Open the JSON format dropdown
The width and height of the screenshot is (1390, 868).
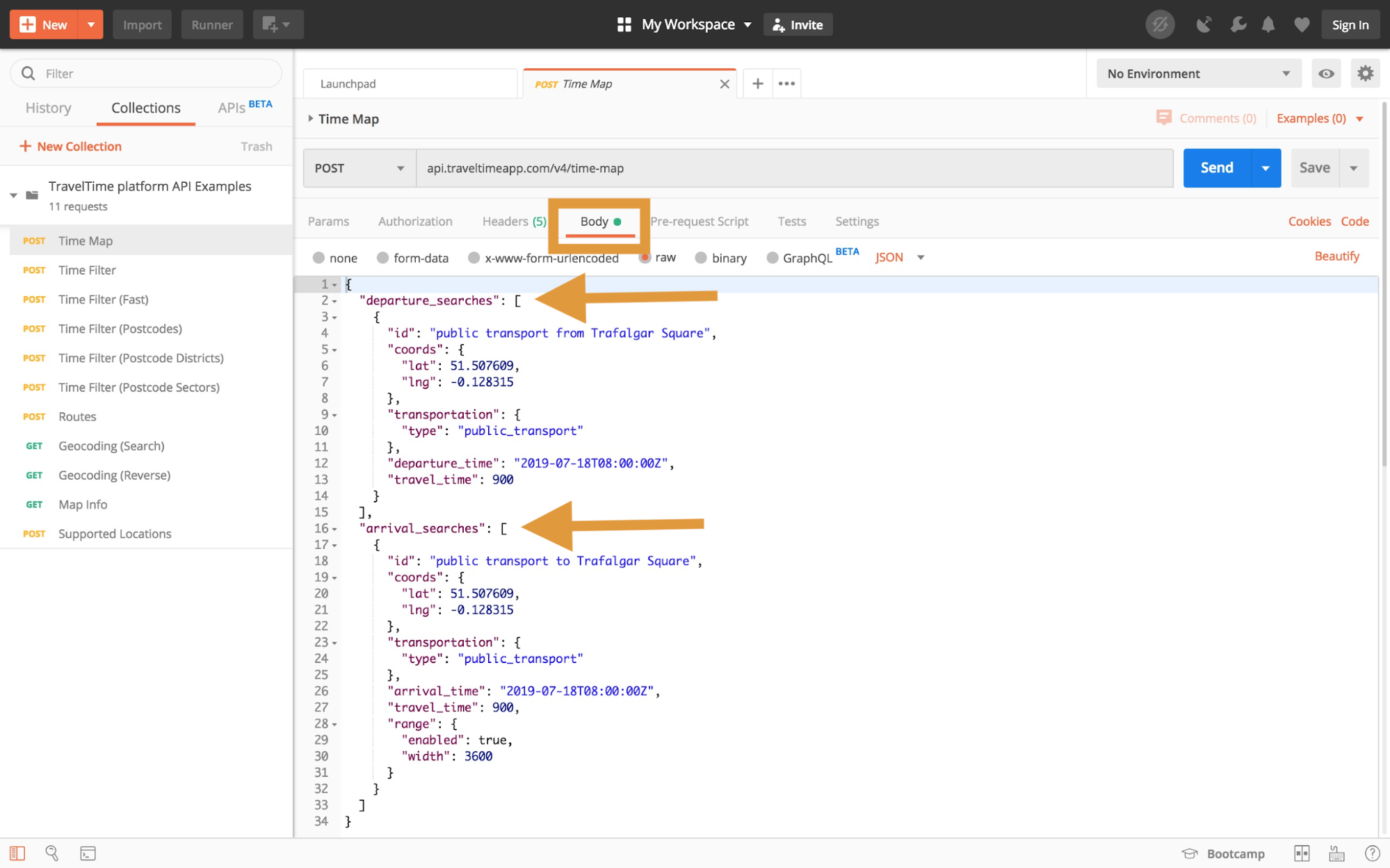899,257
